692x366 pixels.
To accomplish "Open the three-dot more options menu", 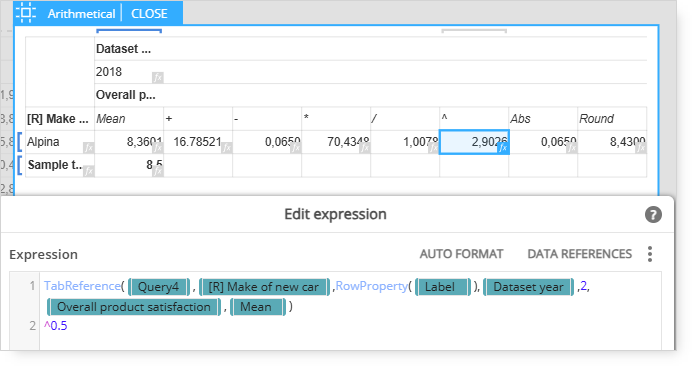I will (x=650, y=254).
